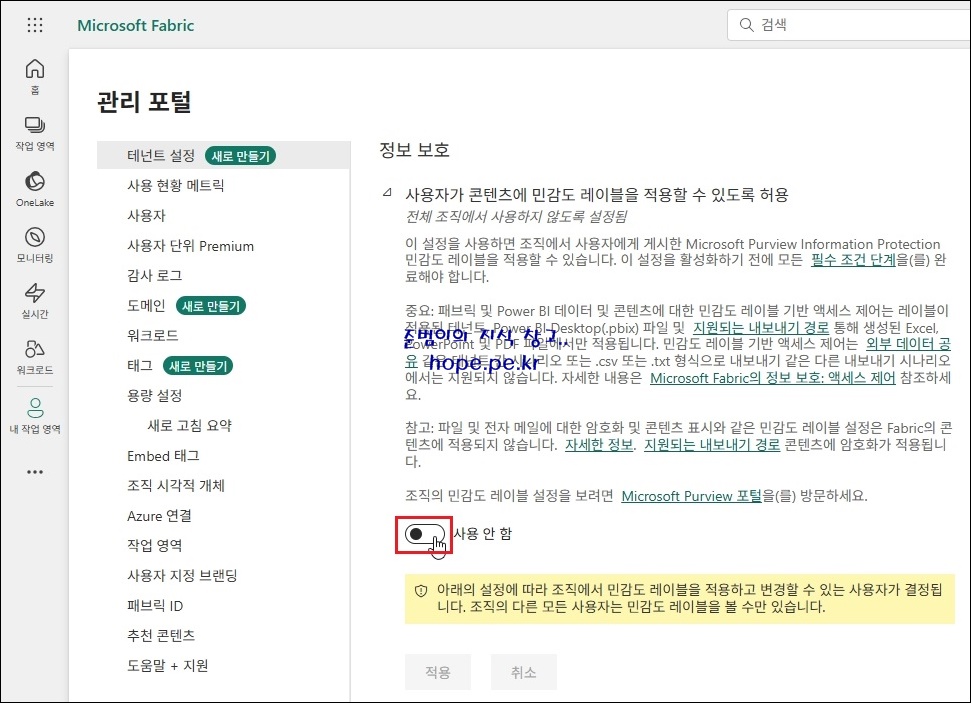Image resolution: width=971 pixels, height=703 pixels.
Task: Open Embed 태그 menu item
Action: pyautogui.click(x=163, y=456)
